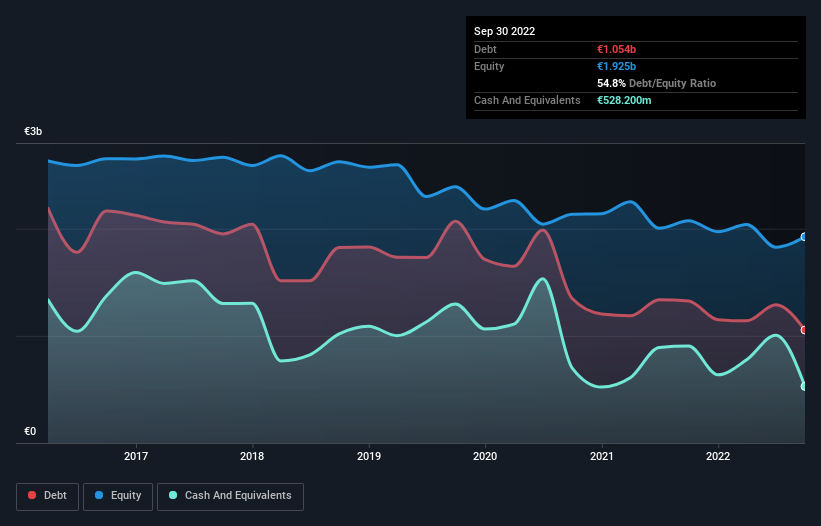Click the 2021 x-axis label

click(602, 456)
